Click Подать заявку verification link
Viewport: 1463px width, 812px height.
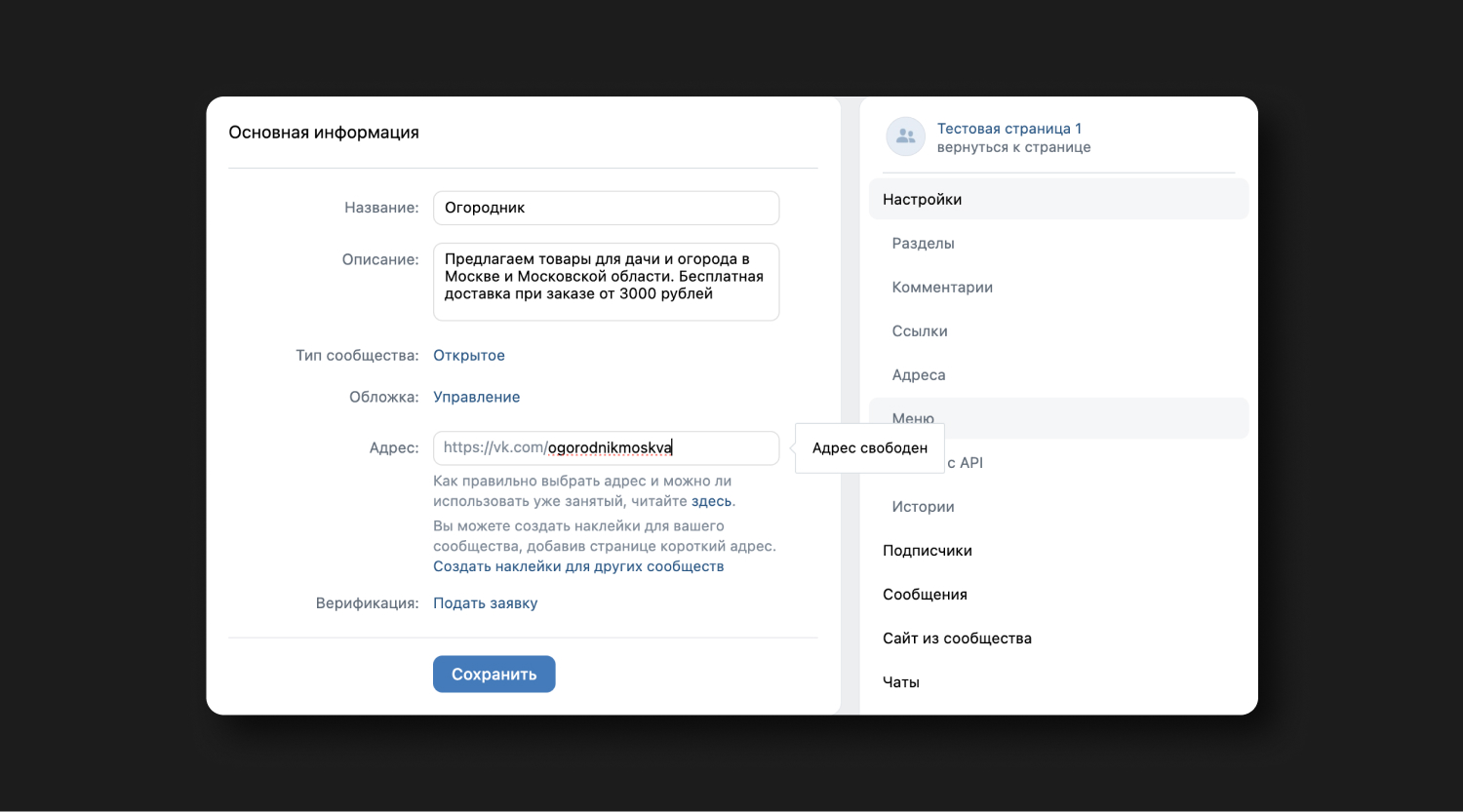coord(486,602)
